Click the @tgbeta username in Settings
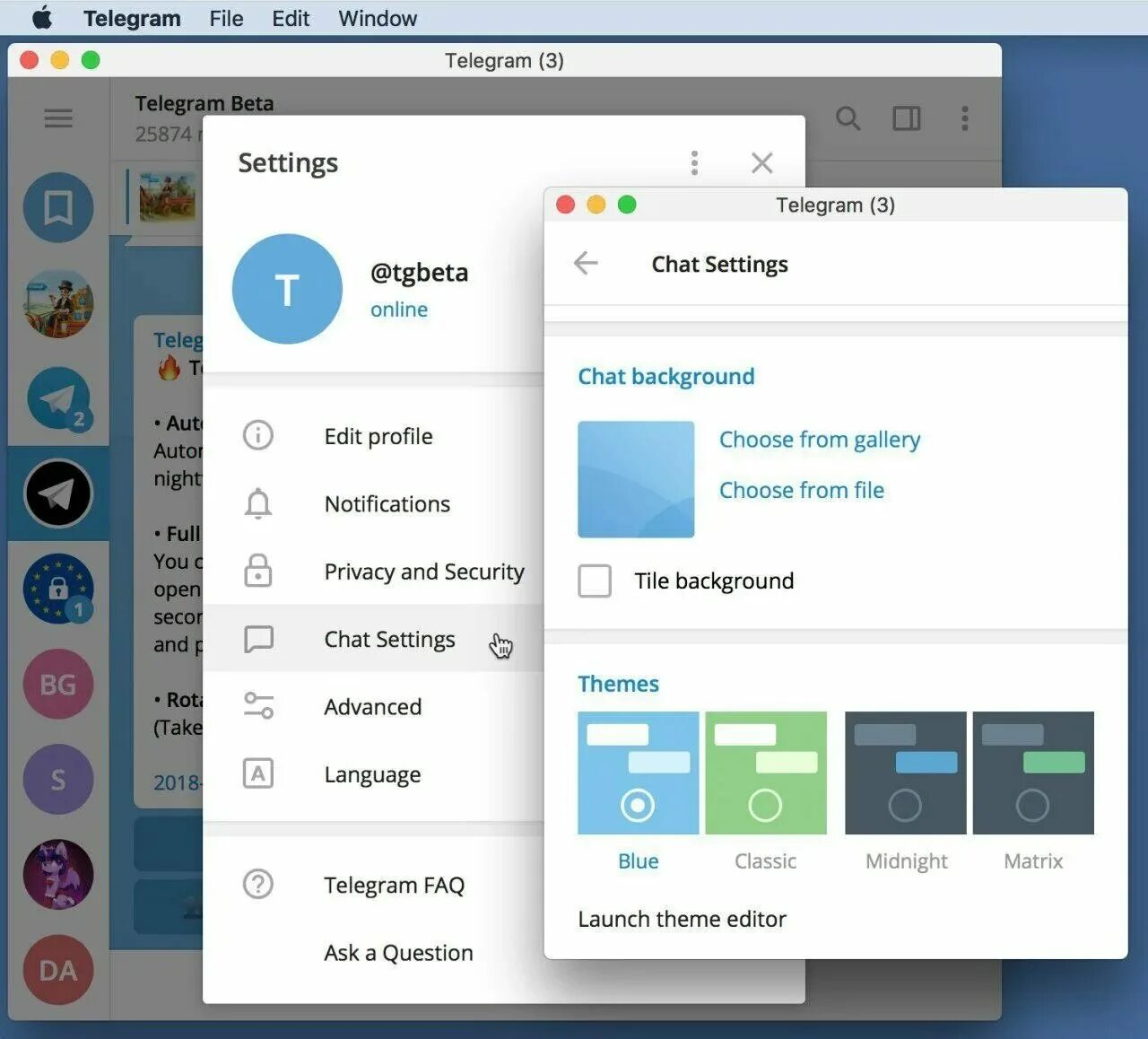 pyautogui.click(x=419, y=272)
